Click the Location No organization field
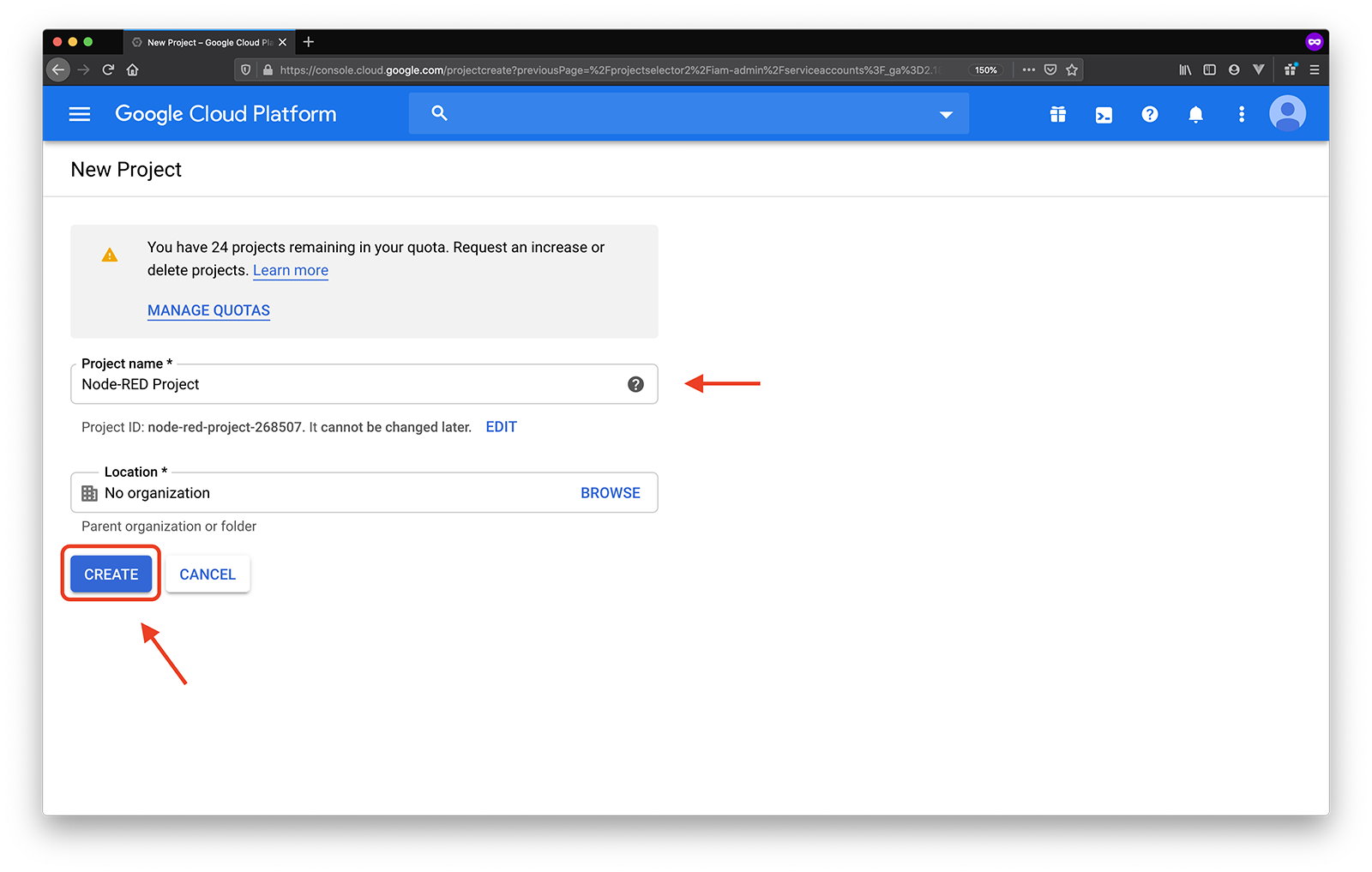 pyautogui.click(x=364, y=493)
